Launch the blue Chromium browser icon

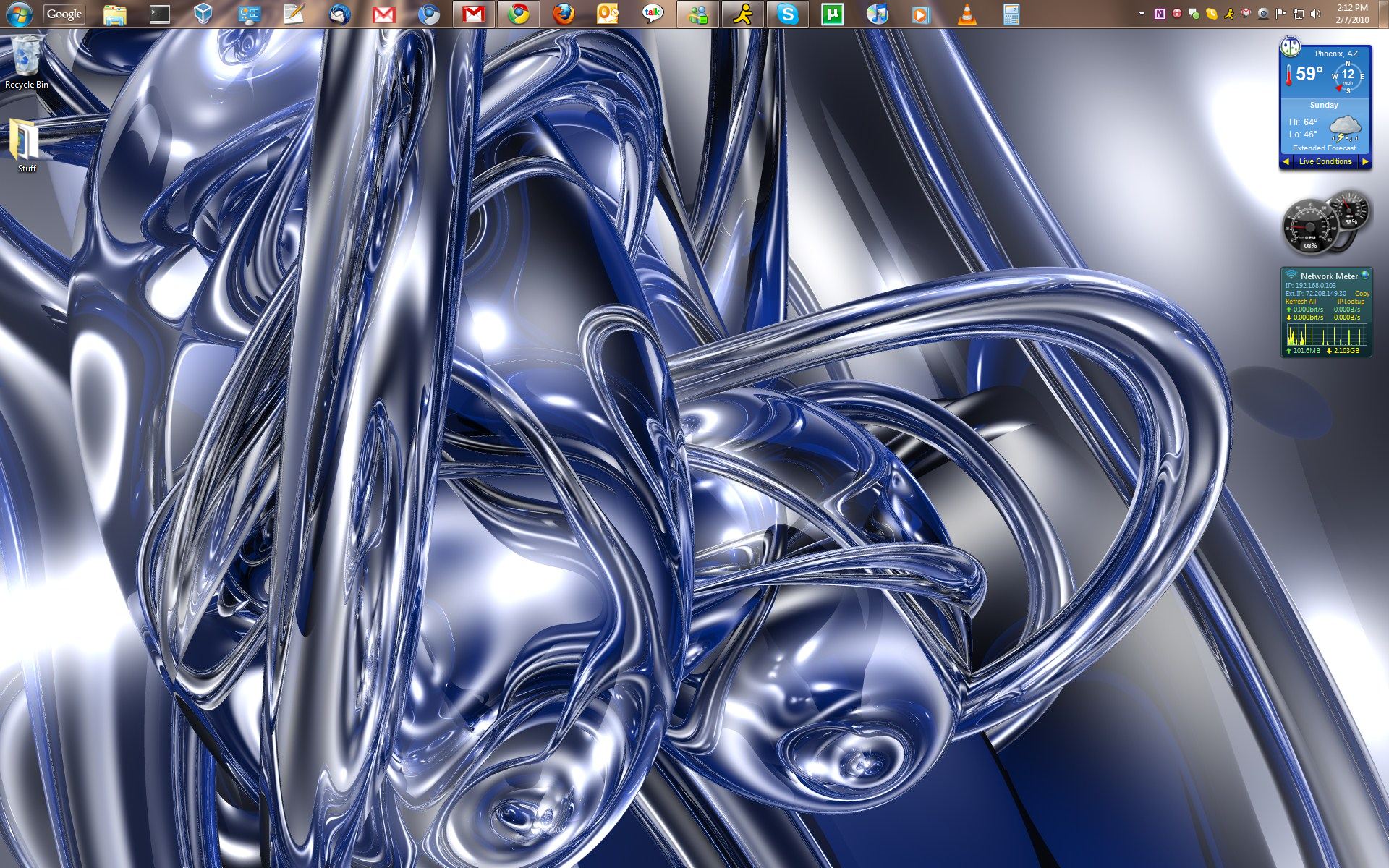428,14
